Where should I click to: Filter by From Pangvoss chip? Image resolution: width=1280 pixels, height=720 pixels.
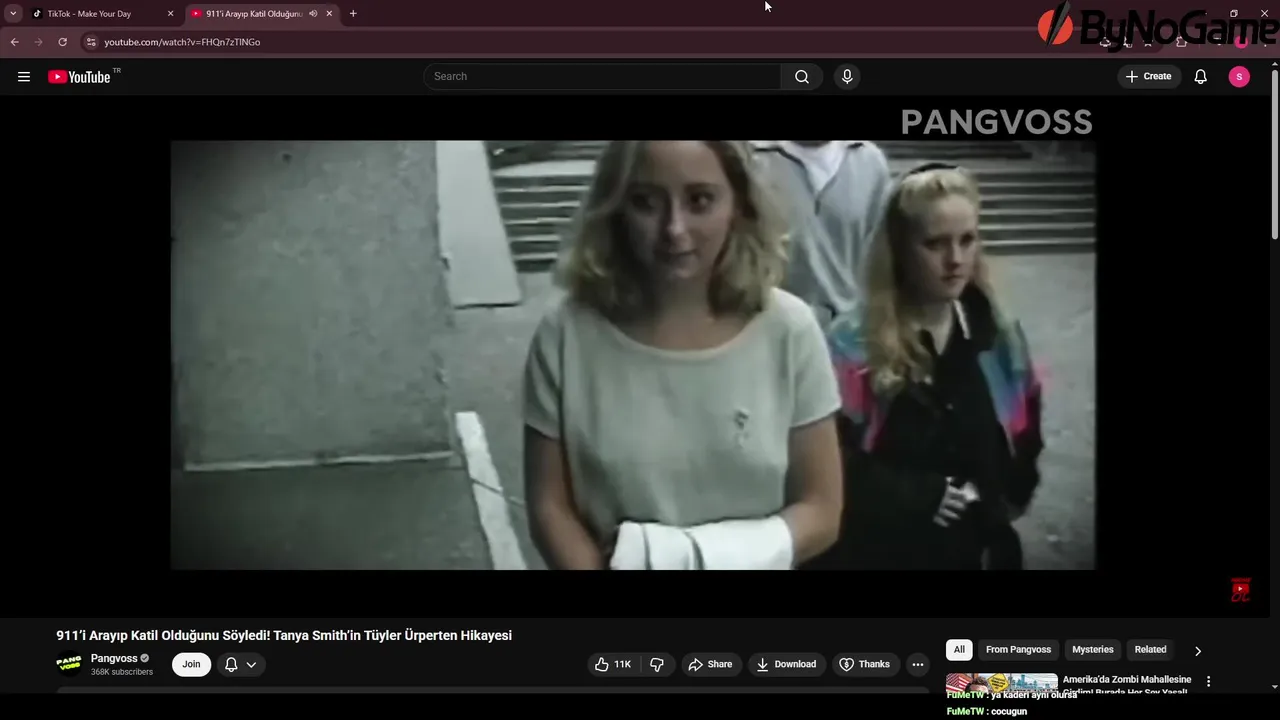[1018, 650]
